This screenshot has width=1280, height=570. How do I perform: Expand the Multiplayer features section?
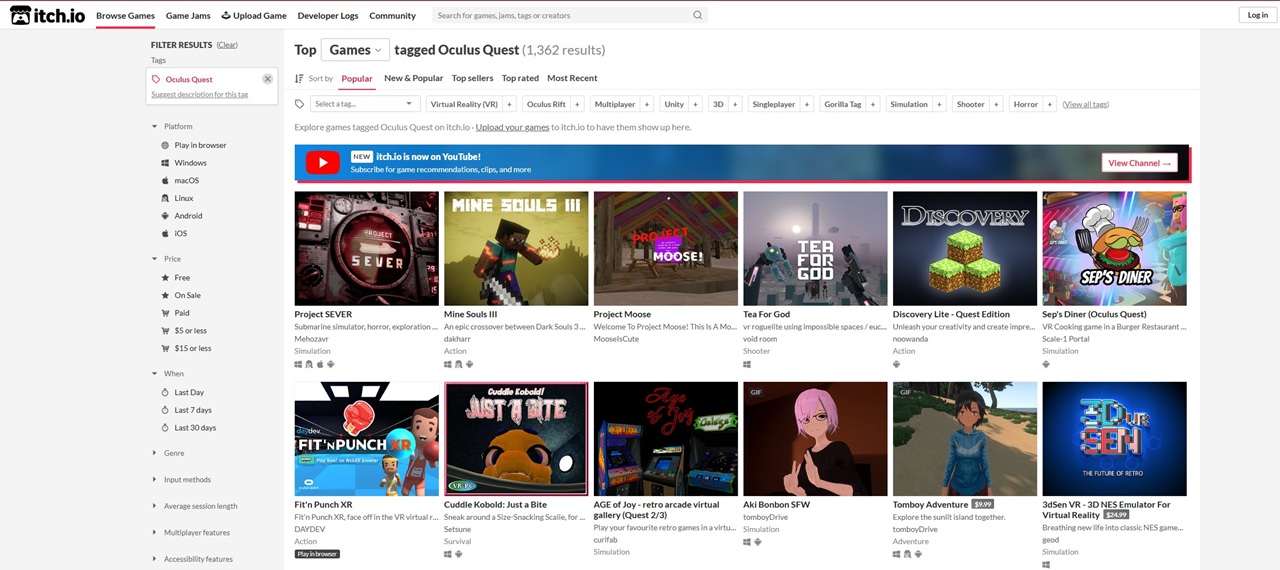click(x=191, y=533)
